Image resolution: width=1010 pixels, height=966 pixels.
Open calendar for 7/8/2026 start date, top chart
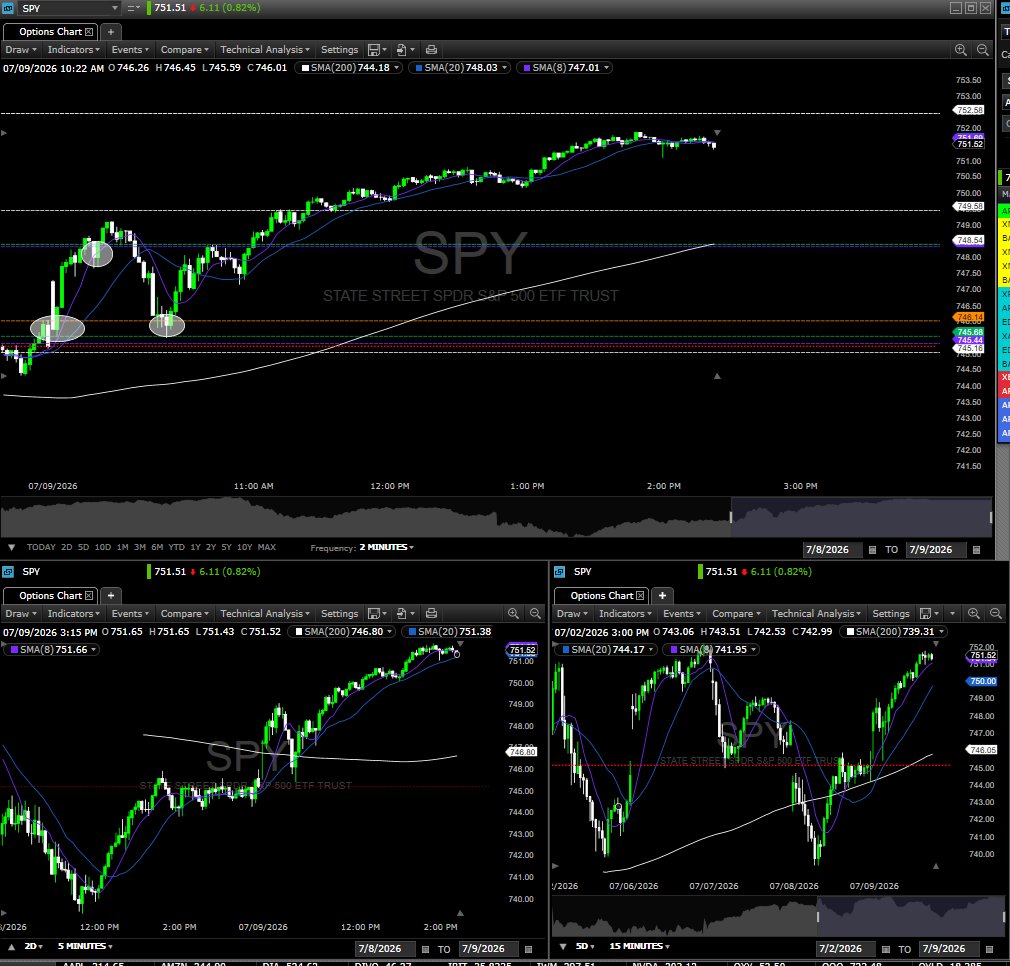(872, 550)
